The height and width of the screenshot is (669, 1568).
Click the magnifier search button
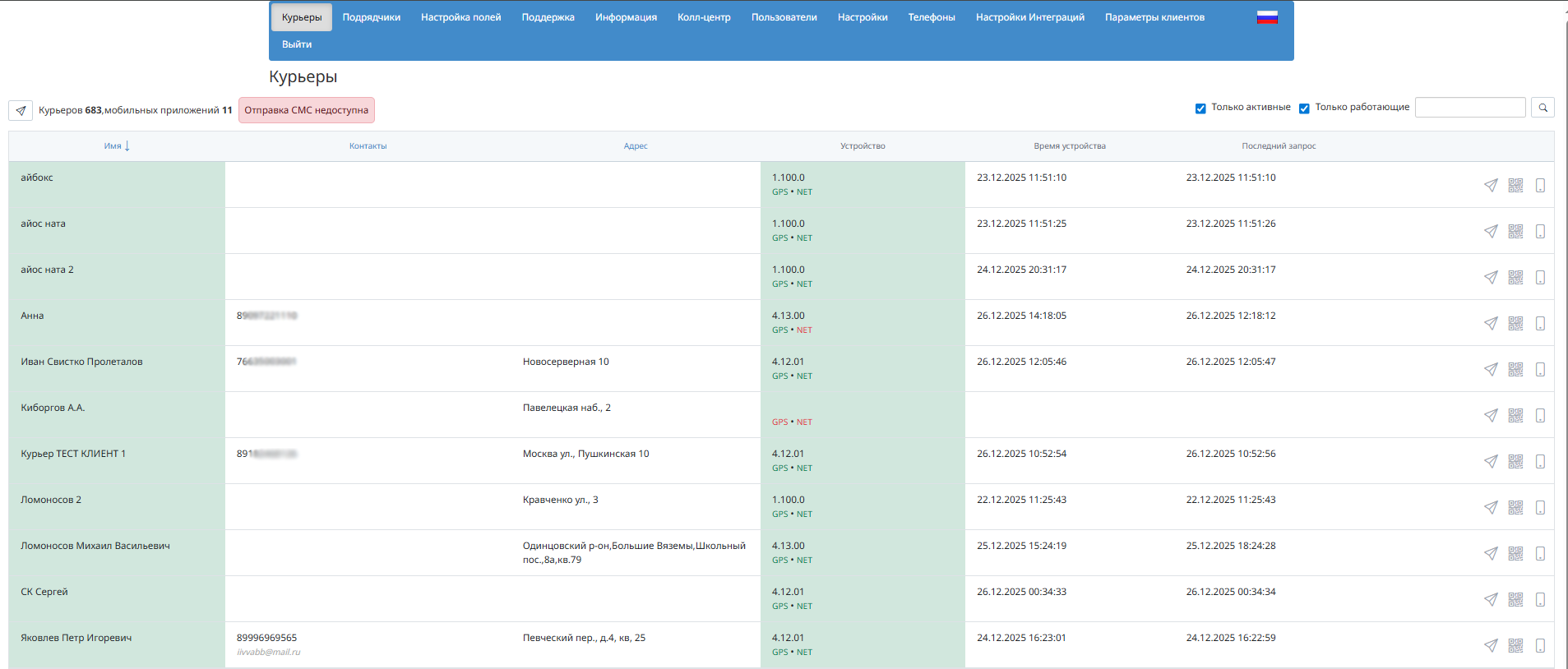1543,108
